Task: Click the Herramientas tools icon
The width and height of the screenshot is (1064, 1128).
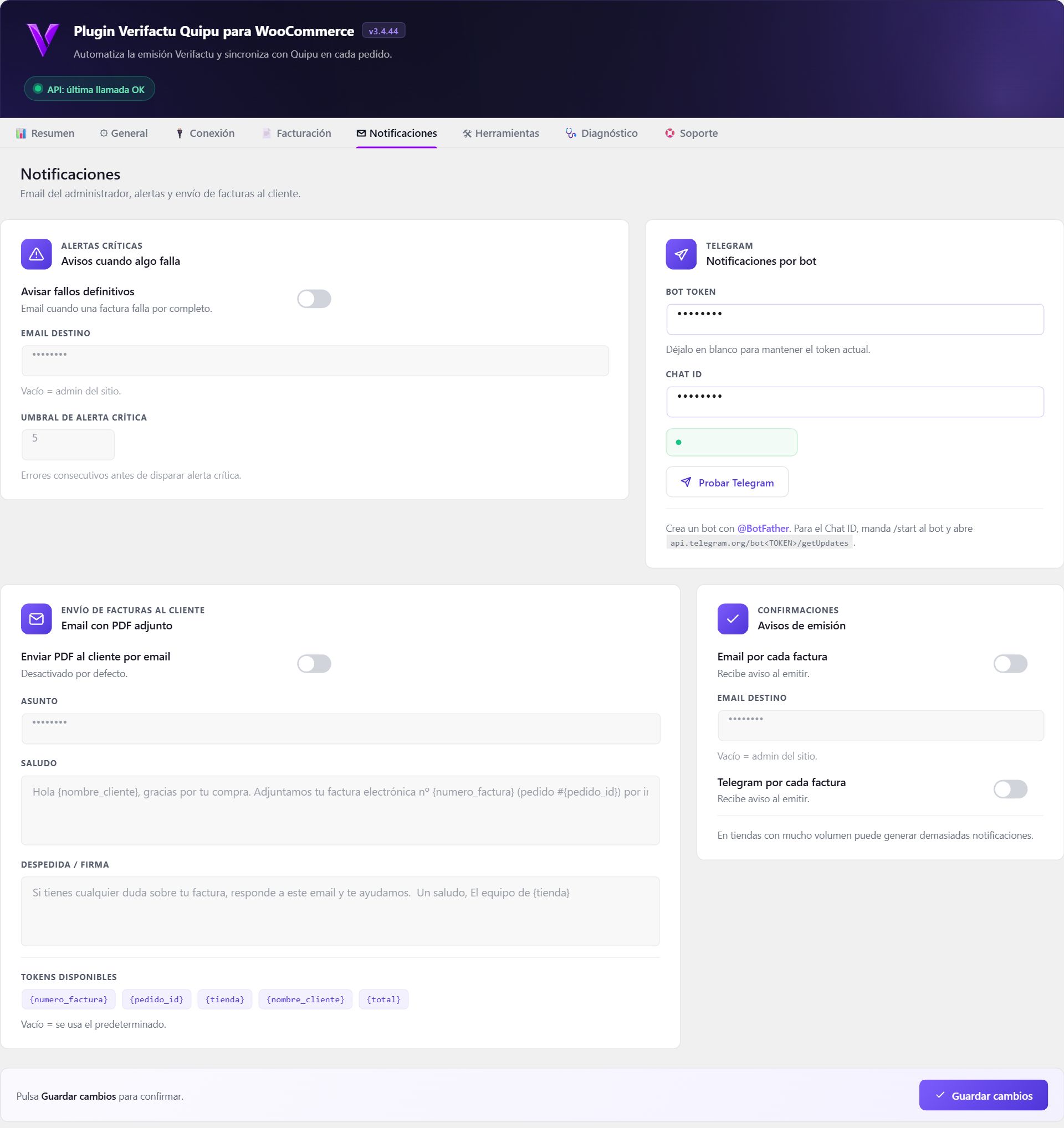Action: pyautogui.click(x=467, y=134)
